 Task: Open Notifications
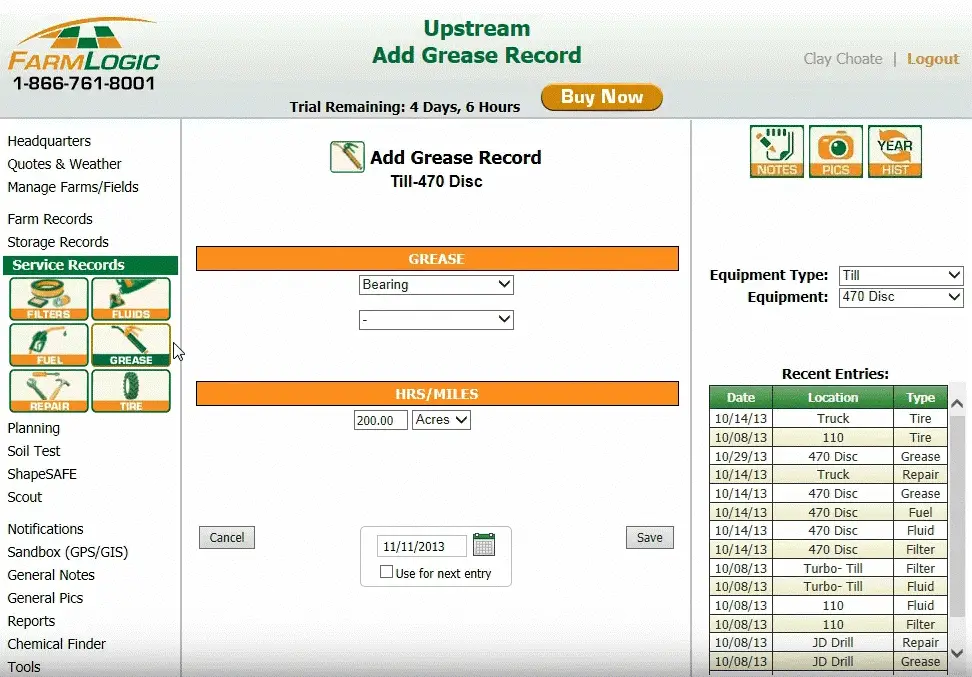pyautogui.click(x=45, y=529)
